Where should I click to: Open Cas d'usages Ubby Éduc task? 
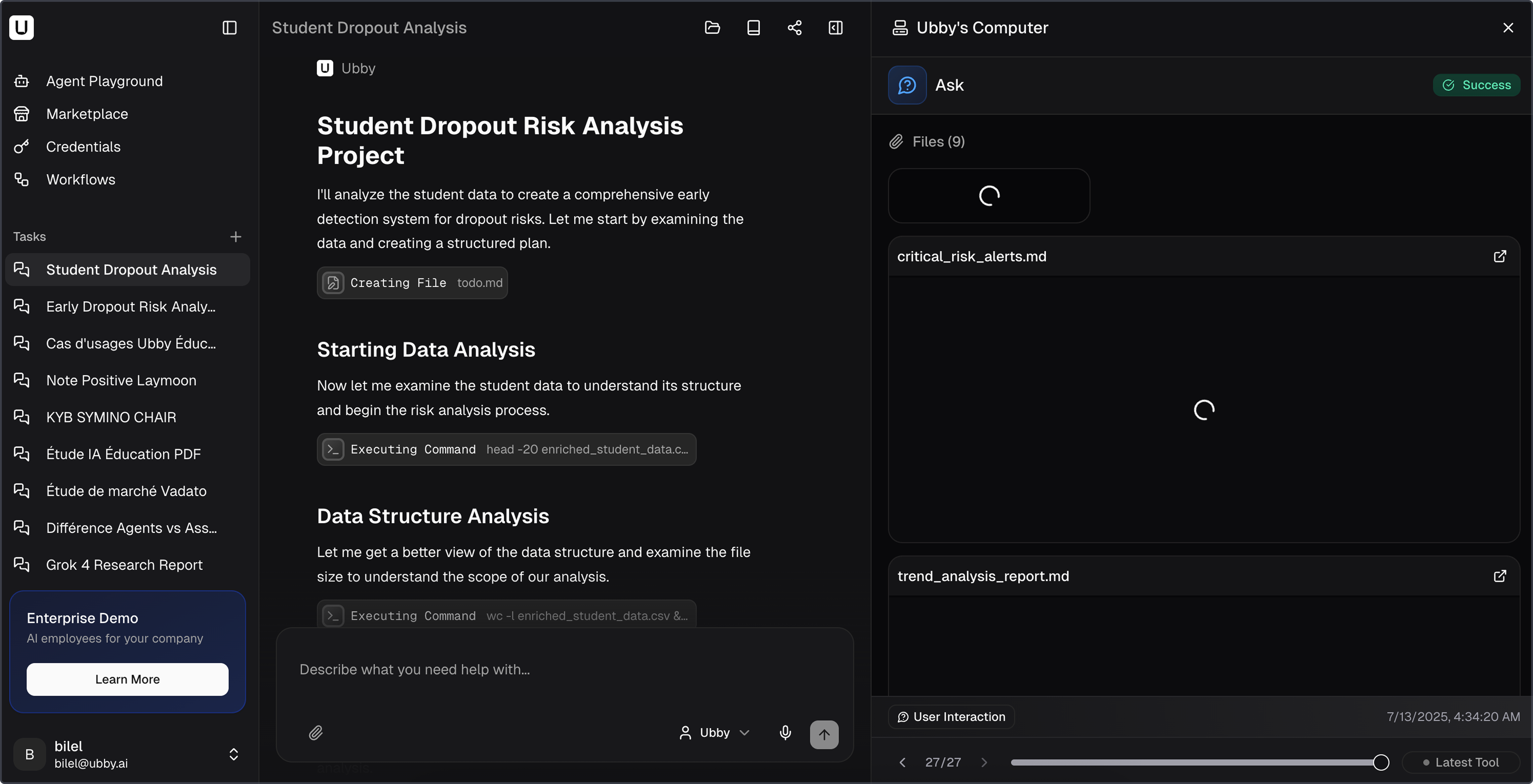click(x=127, y=343)
